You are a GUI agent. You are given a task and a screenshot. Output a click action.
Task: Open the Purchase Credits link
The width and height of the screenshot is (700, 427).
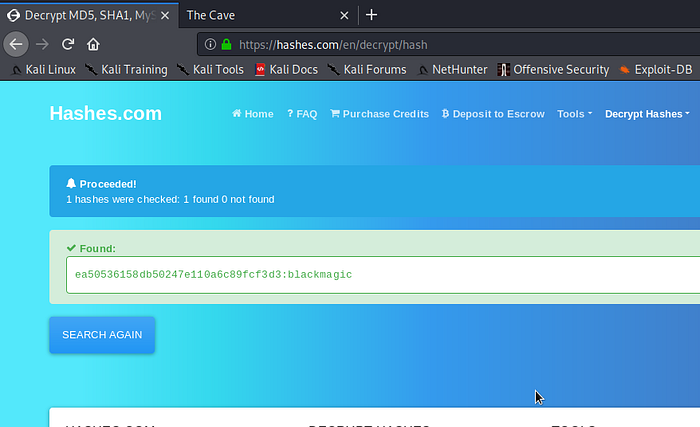[x=379, y=114]
